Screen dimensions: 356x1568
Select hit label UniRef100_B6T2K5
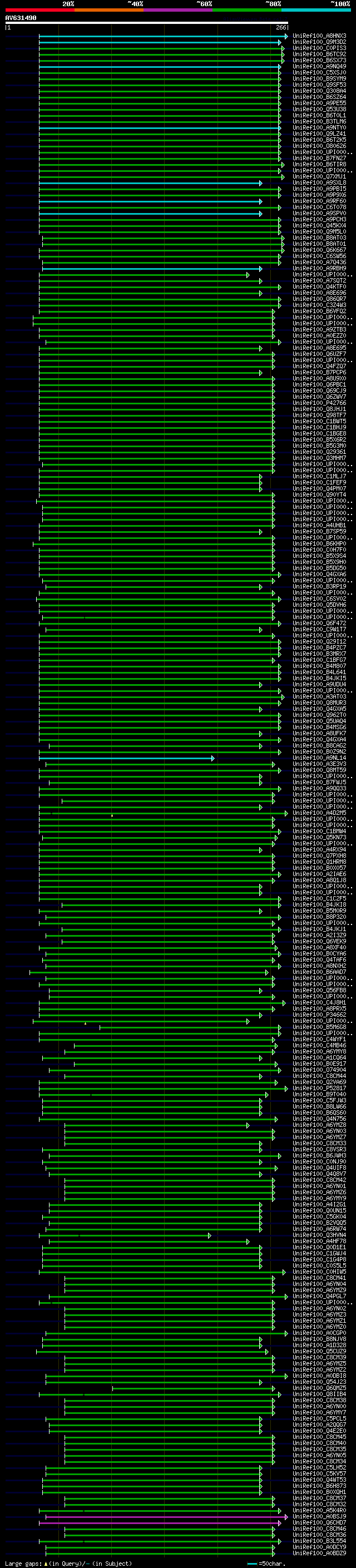pyautogui.click(x=319, y=140)
